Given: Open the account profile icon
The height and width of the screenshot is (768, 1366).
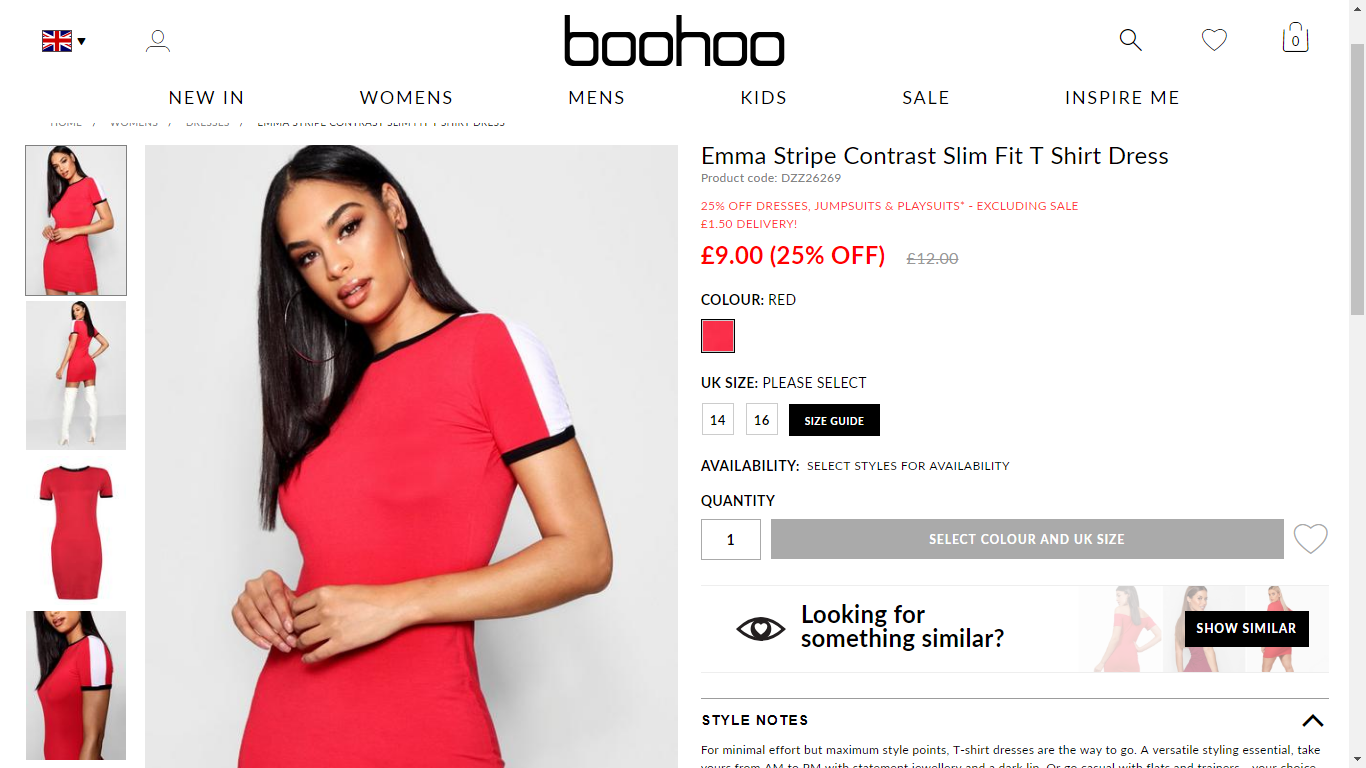Looking at the screenshot, I should point(158,41).
